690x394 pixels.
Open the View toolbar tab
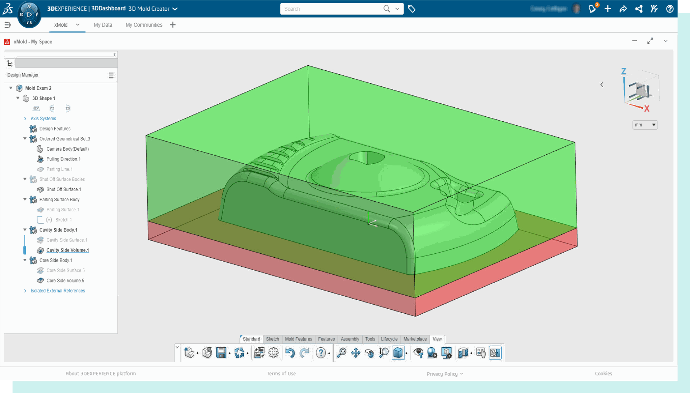437,339
